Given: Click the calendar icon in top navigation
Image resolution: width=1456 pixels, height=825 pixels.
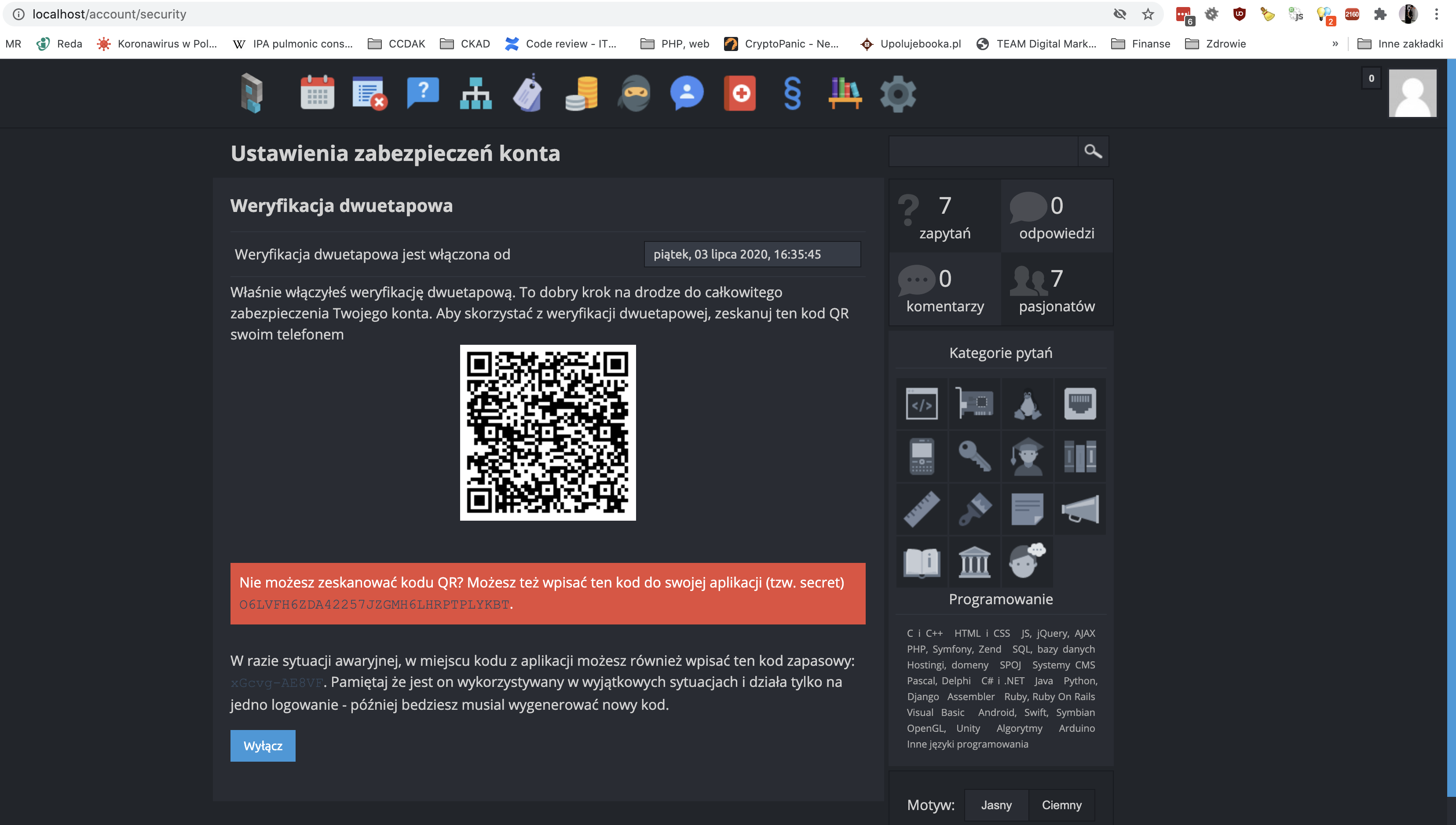Looking at the screenshot, I should click(317, 93).
